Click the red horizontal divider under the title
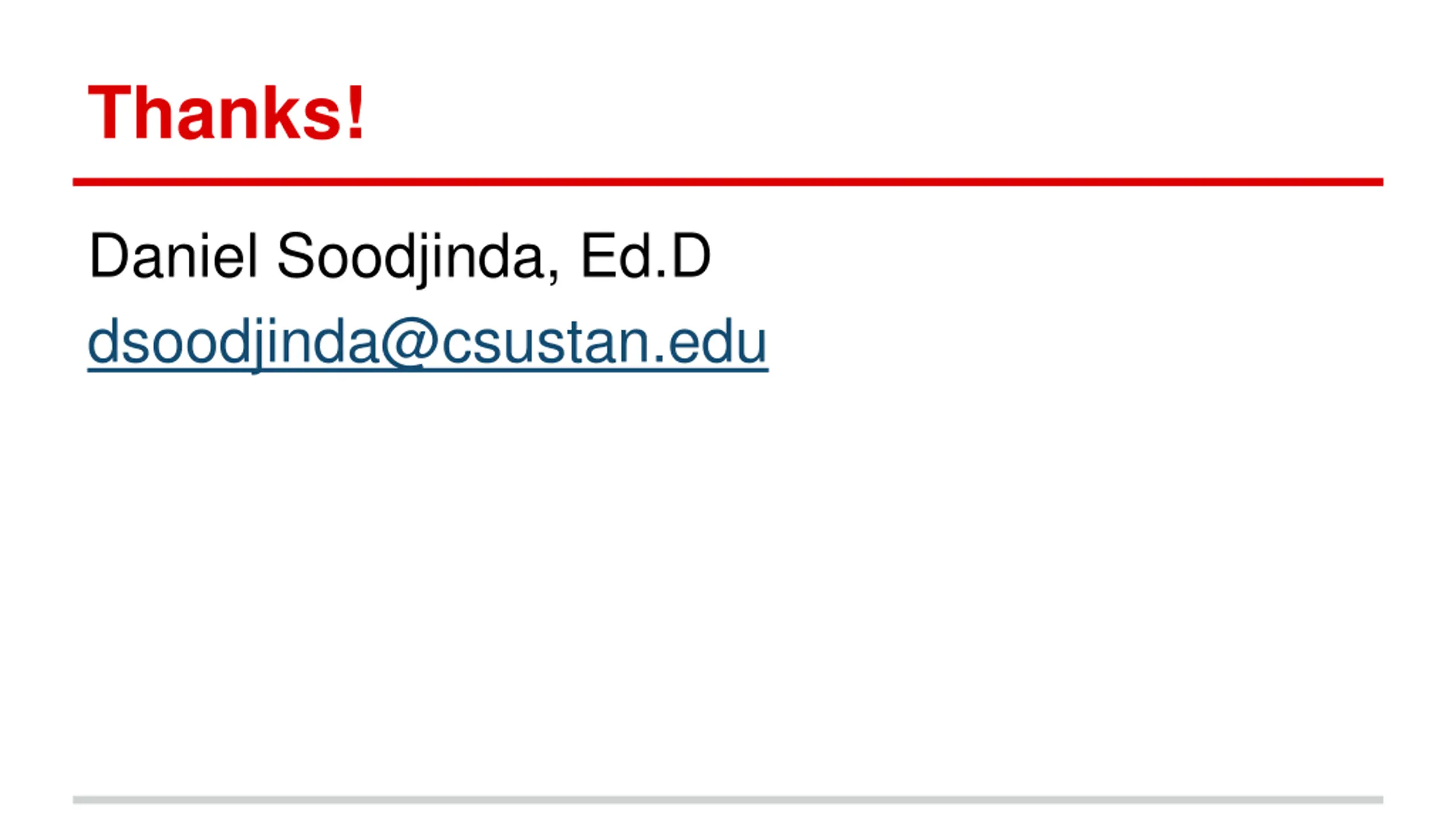The image size is (1456, 819). [728, 182]
